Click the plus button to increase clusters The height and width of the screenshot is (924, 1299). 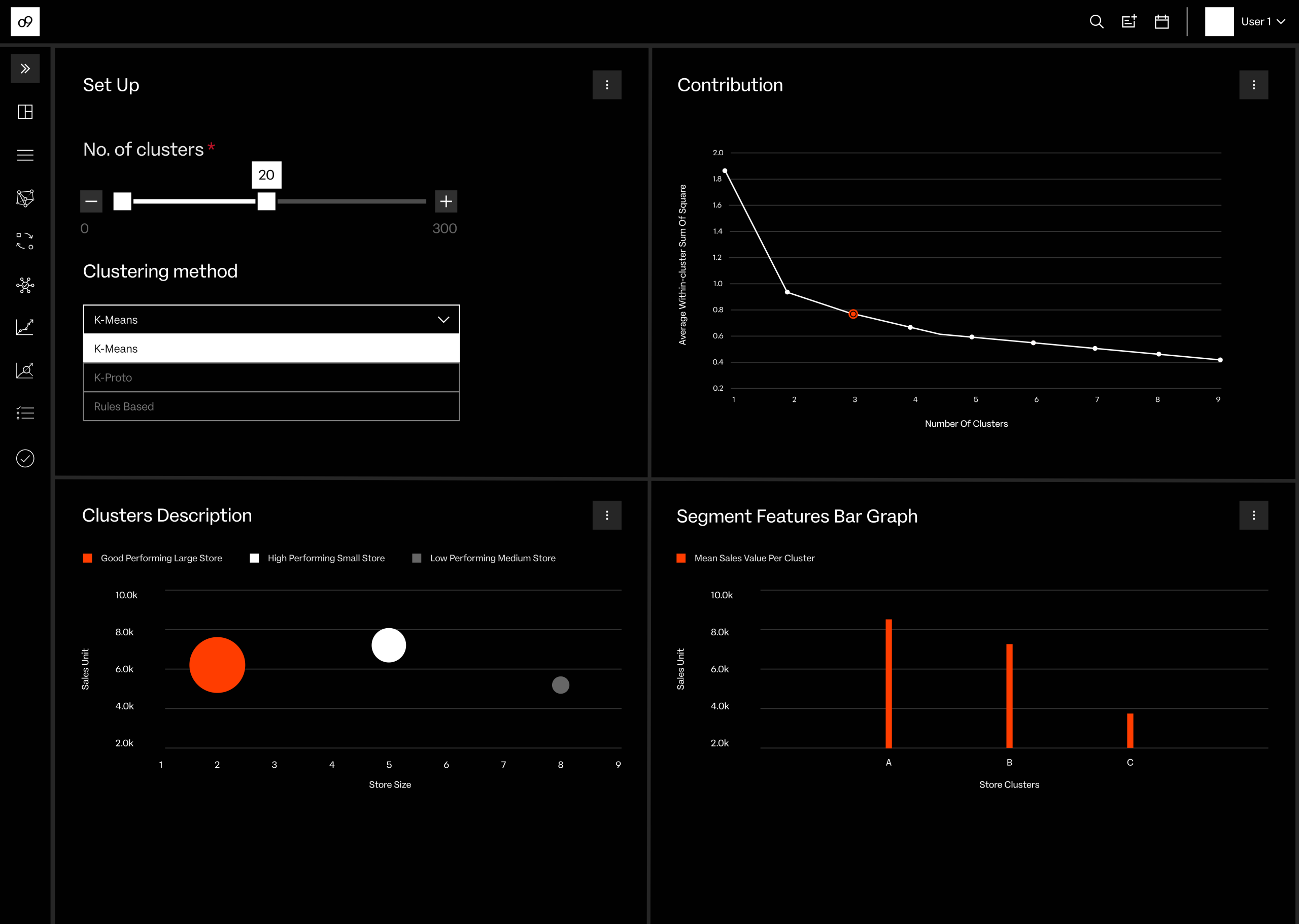tap(446, 201)
